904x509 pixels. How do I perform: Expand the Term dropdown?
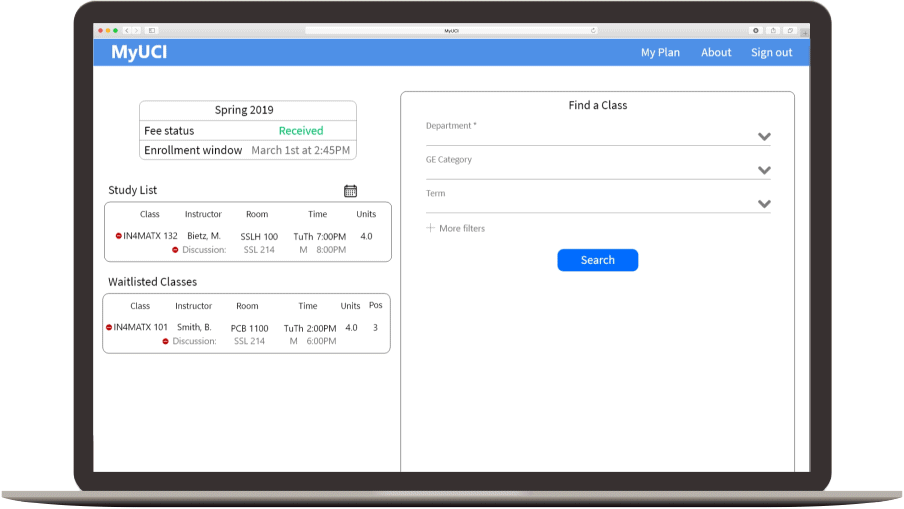764,203
